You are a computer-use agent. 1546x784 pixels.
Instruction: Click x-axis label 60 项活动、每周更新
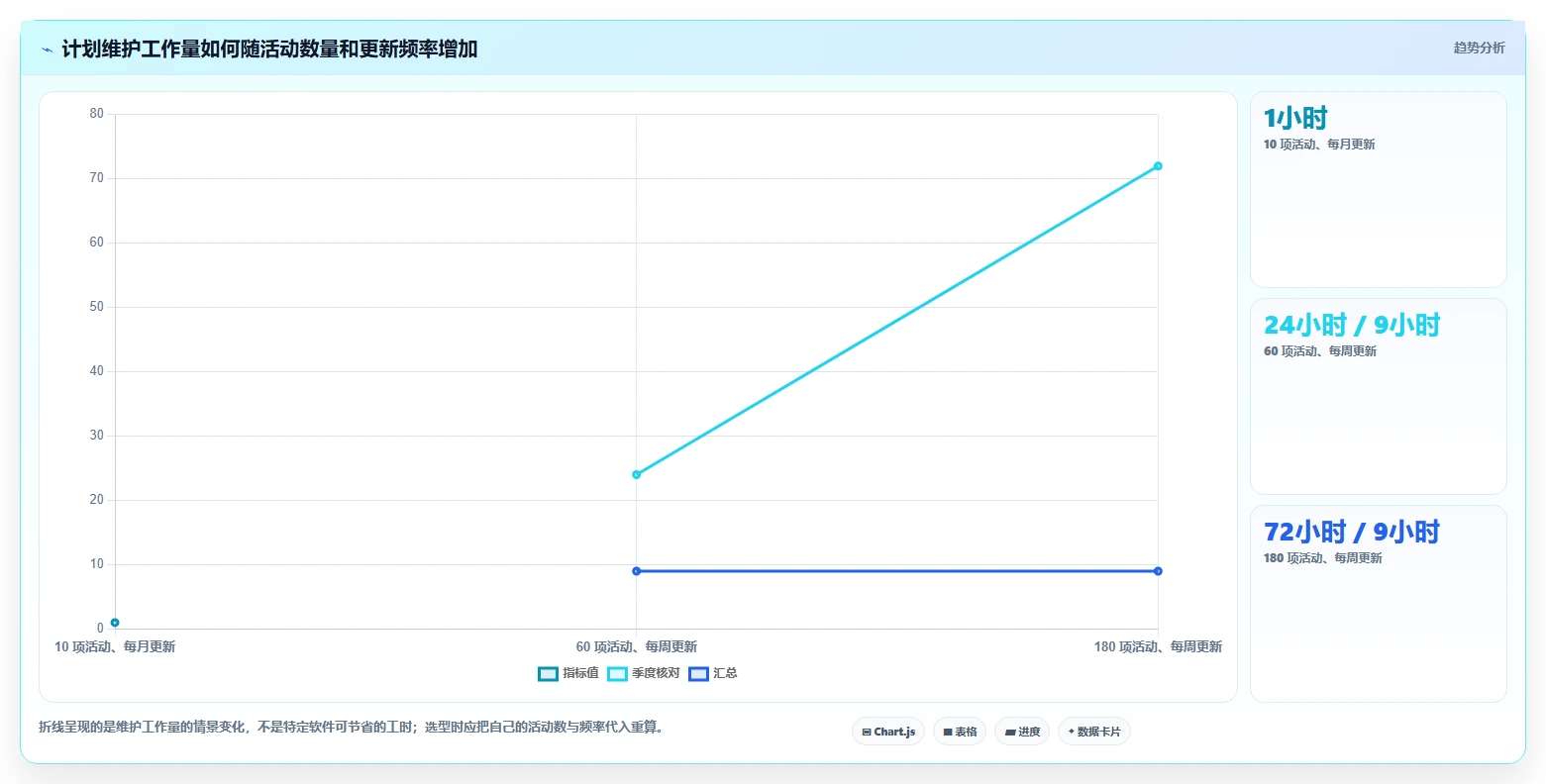pos(637,647)
